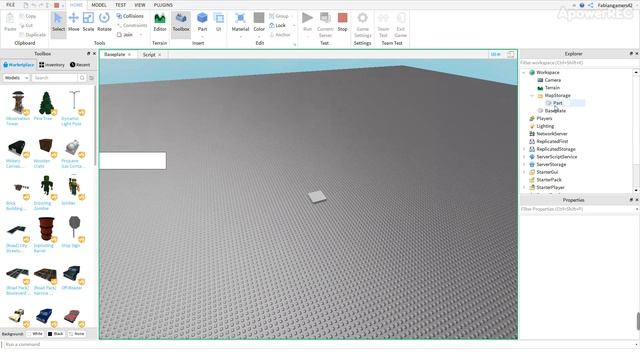The width and height of the screenshot is (640, 360).
Task: Click the Run a command bar
Action: tap(319, 344)
